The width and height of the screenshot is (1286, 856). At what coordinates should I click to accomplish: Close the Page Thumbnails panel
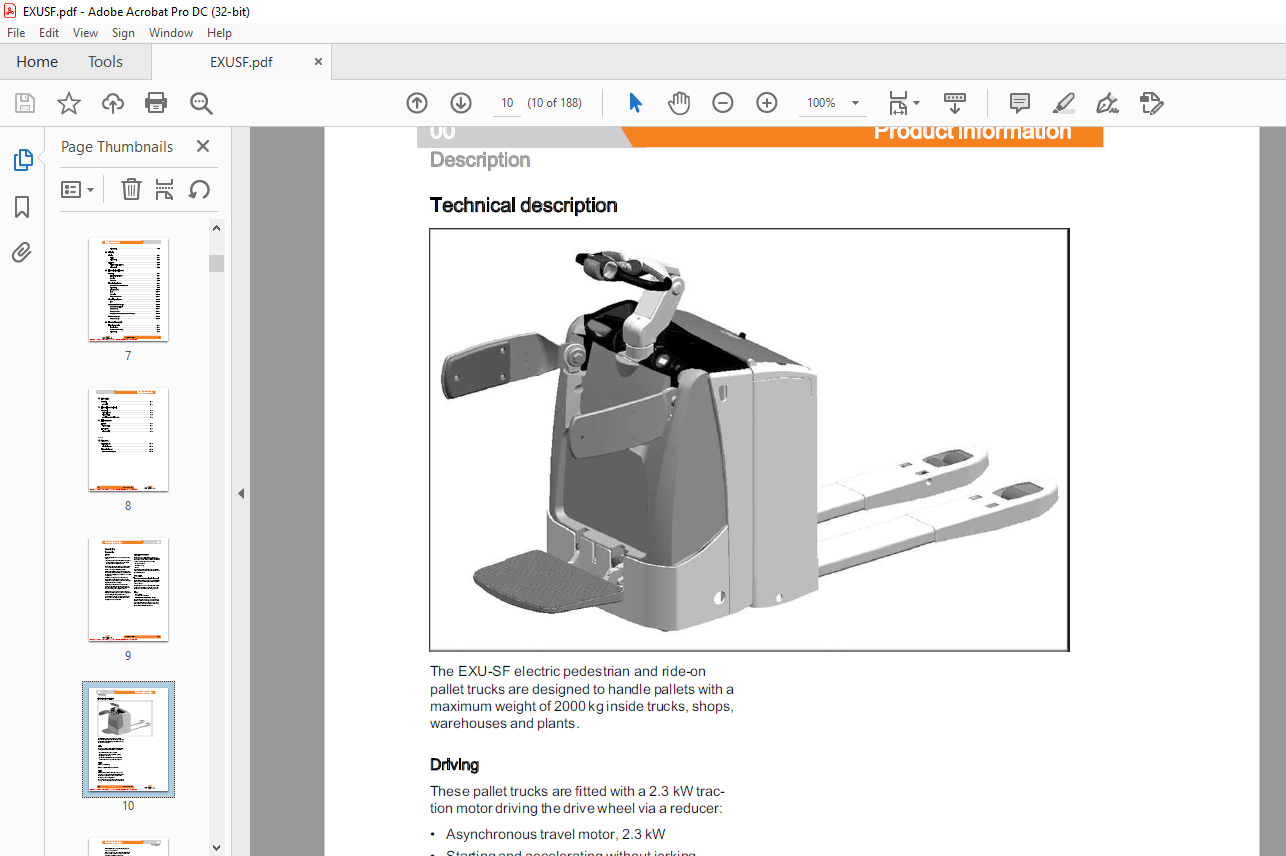point(203,146)
